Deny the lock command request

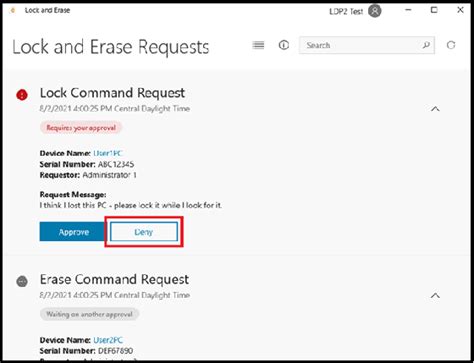(x=144, y=232)
